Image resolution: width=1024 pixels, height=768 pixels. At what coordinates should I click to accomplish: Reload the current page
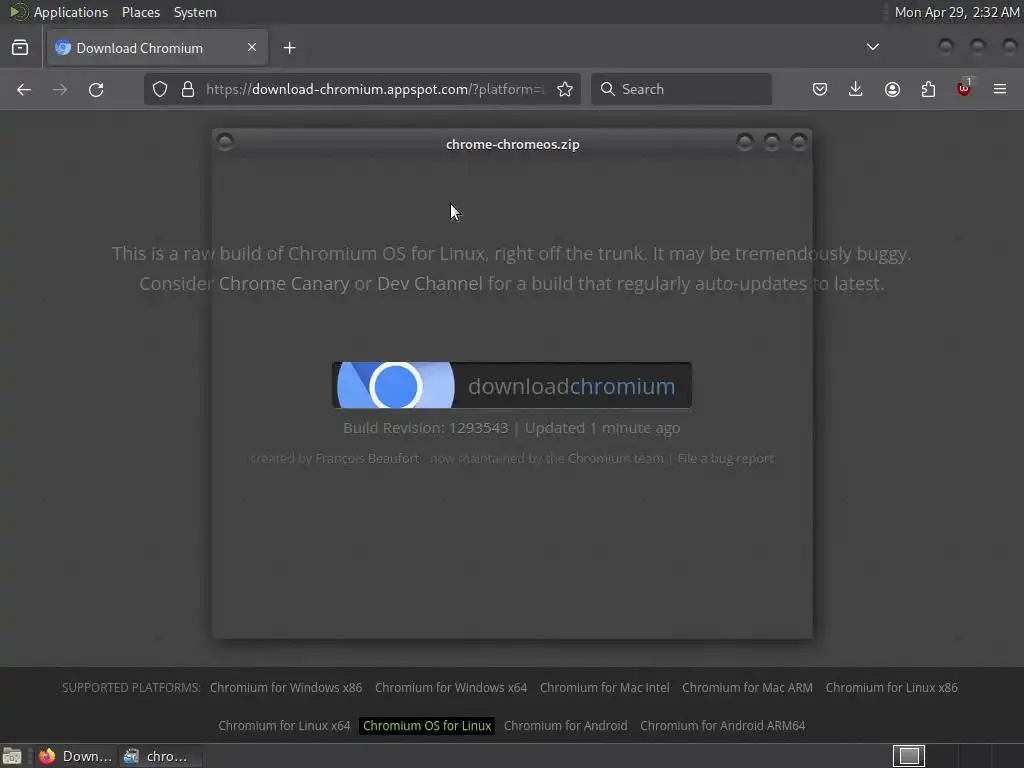[x=96, y=89]
